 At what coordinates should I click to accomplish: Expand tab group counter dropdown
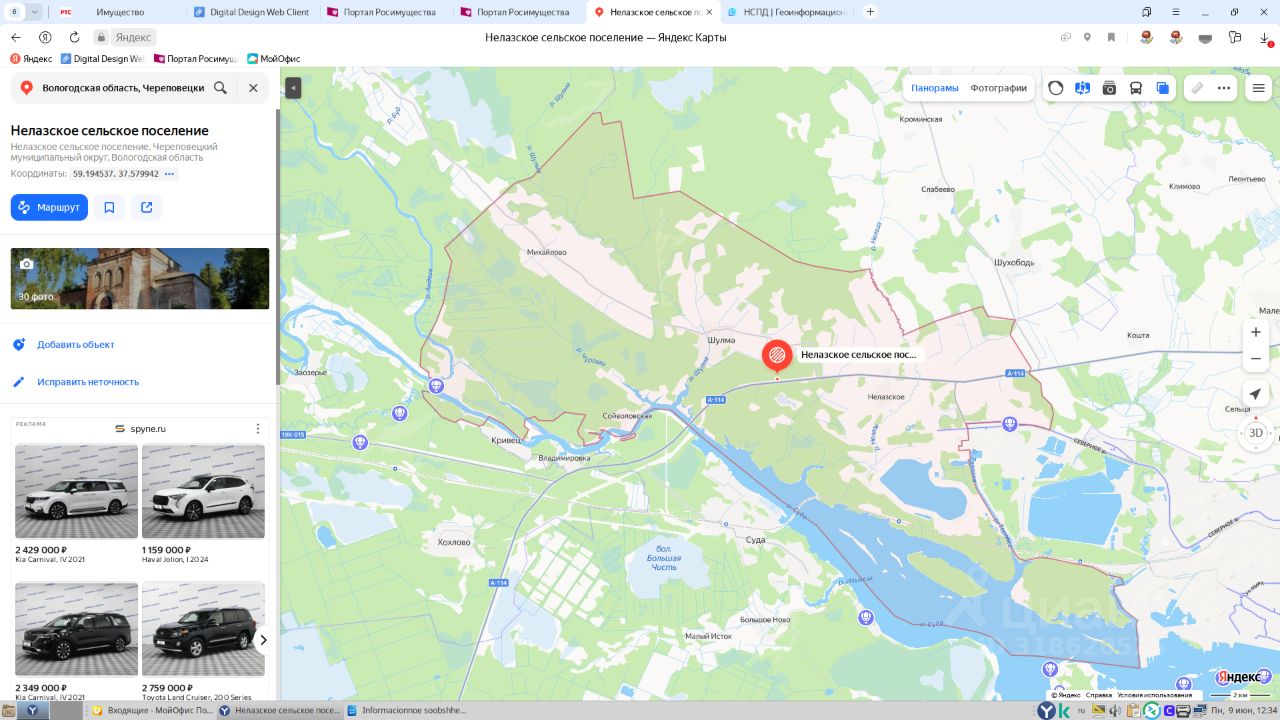(x=35, y=12)
